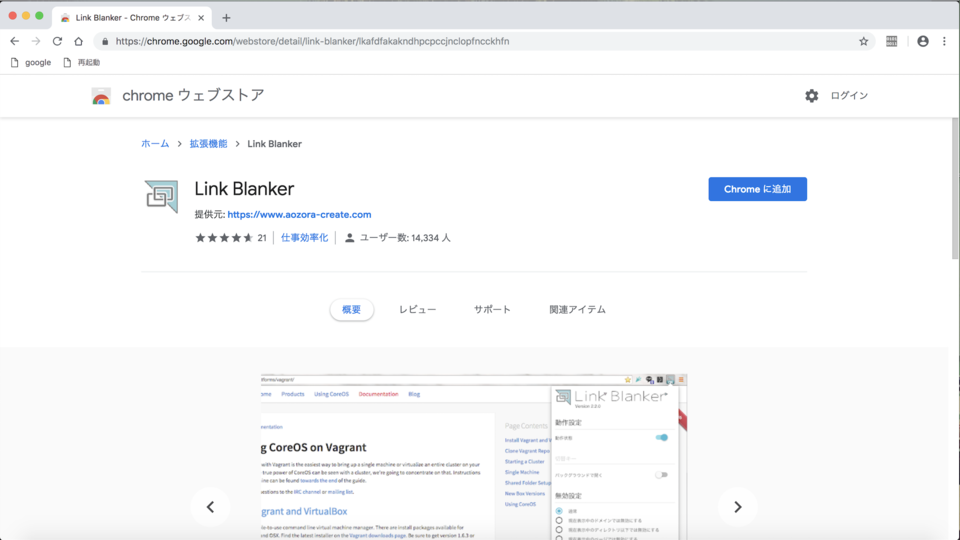Switch to the 関連アイテム tab
This screenshot has height=540, width=960.
pos(577,310)
